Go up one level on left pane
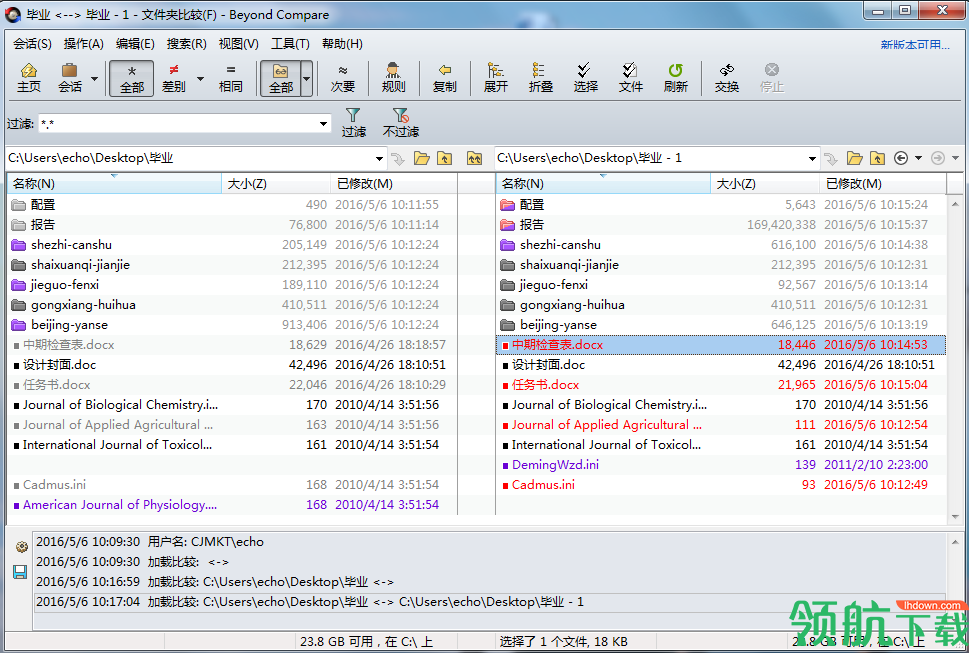Viewport: 969px width, 653px height. coord(444,159)
